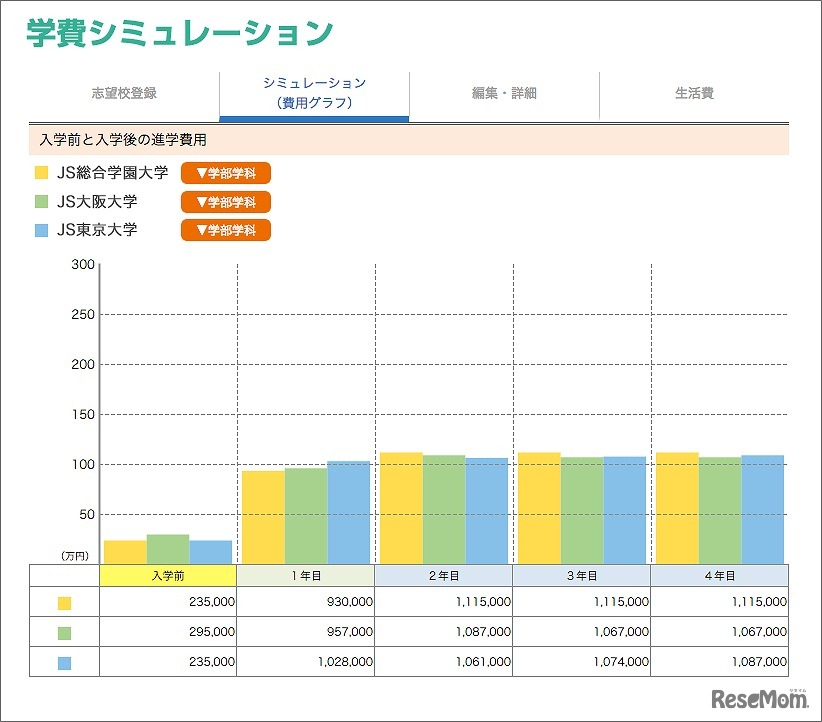Open the 志望校登録 tab

[123, 92]
